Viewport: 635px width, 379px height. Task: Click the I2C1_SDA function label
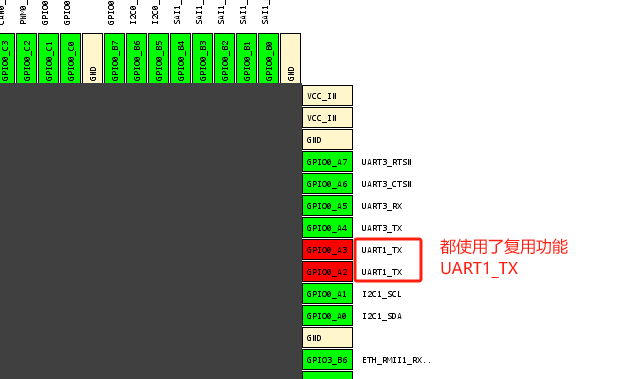[382, 316]
